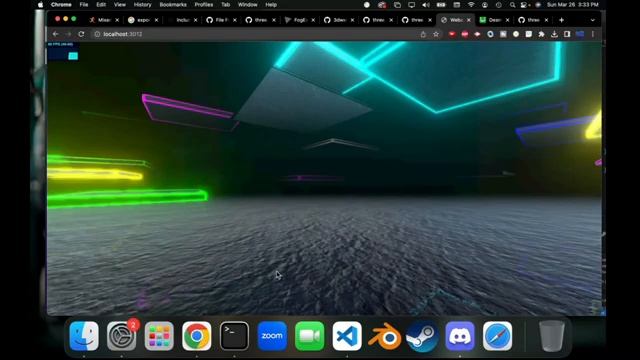Click the Chrome profile avatar
Screen dimensions: 640x360
[x=580, y=34]
